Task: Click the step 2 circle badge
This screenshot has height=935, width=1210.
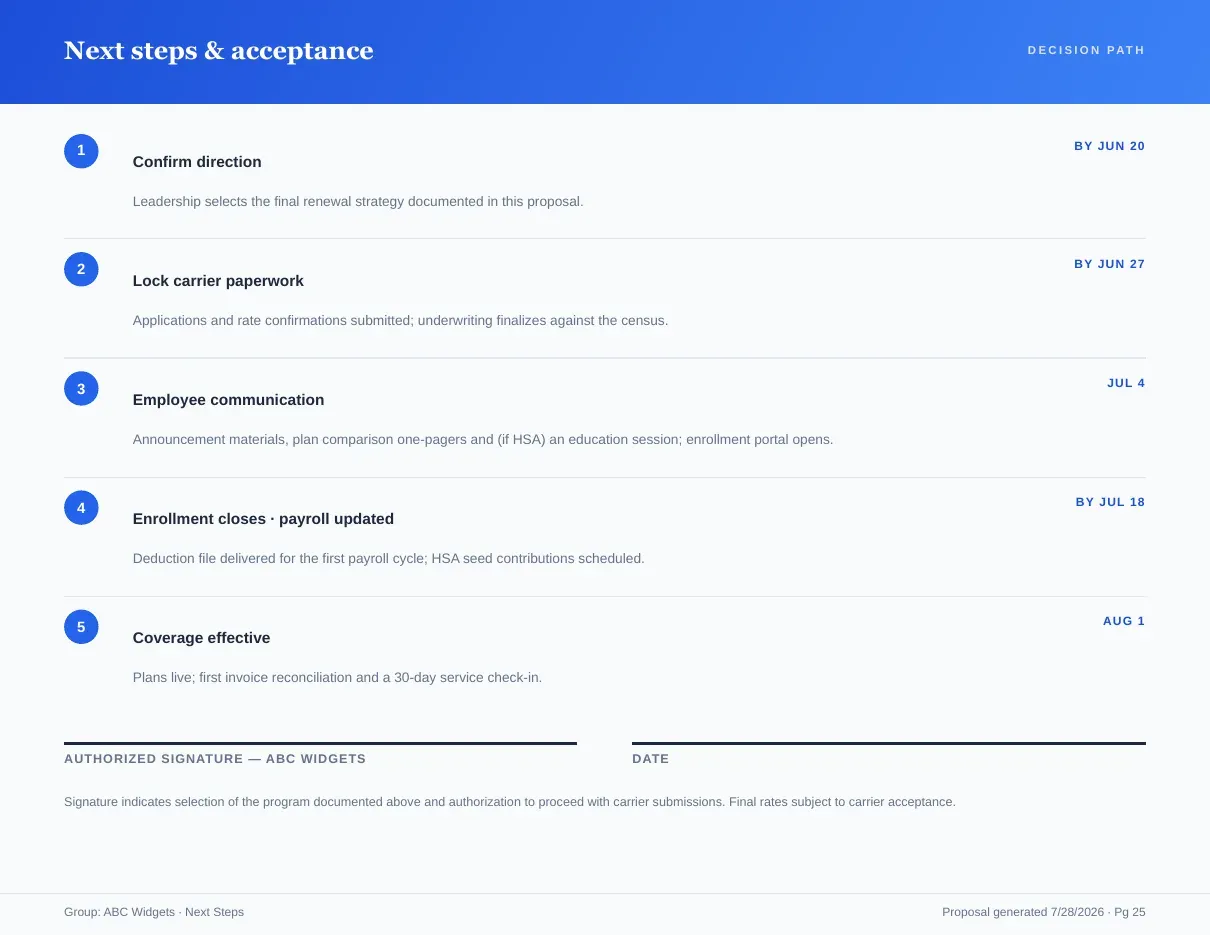Action: [x=81, y=269]
